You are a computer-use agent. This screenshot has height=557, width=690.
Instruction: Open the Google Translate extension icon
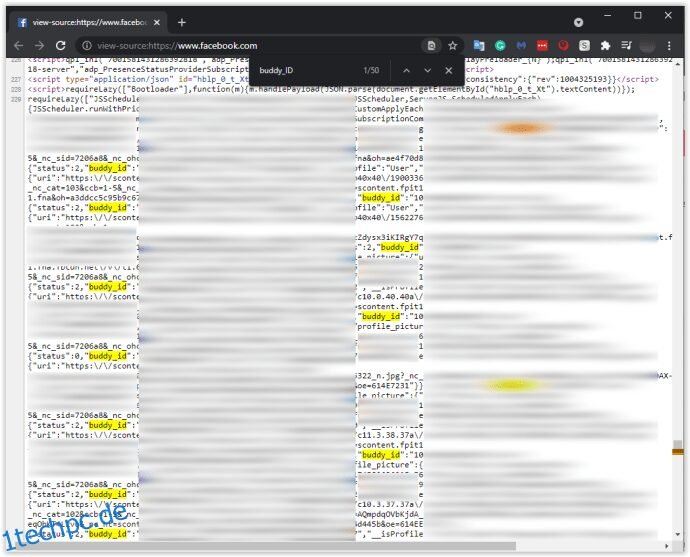pyautogui.click(x=479, y=45)
